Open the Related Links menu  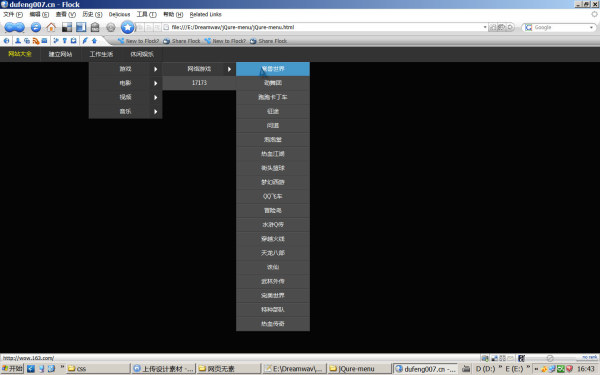point(205,14)
